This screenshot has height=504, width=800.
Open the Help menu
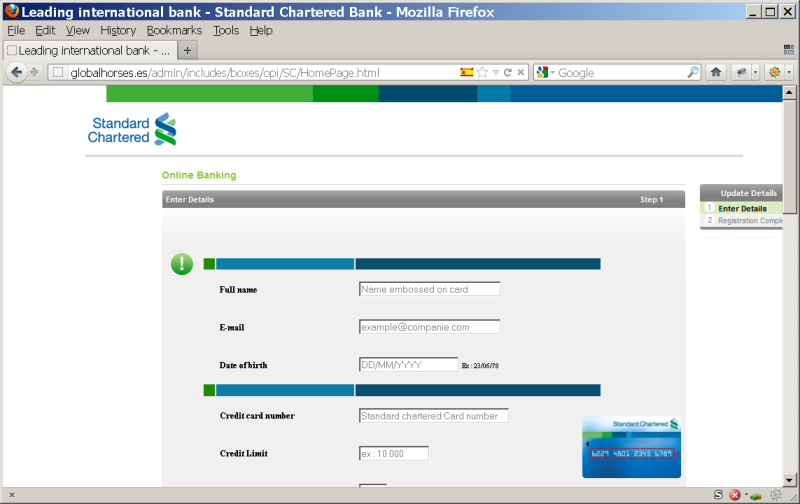[261, 31]
